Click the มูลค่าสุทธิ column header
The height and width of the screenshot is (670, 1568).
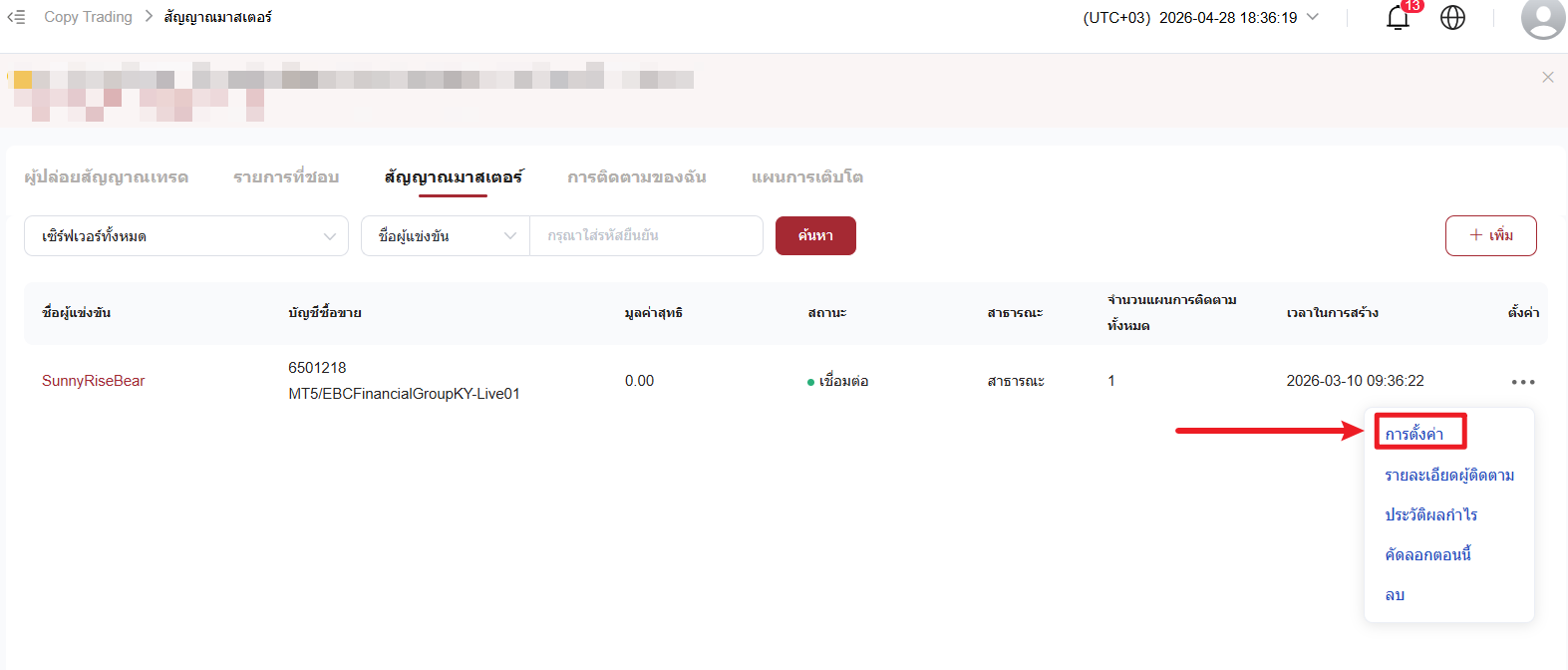point(654,312)
